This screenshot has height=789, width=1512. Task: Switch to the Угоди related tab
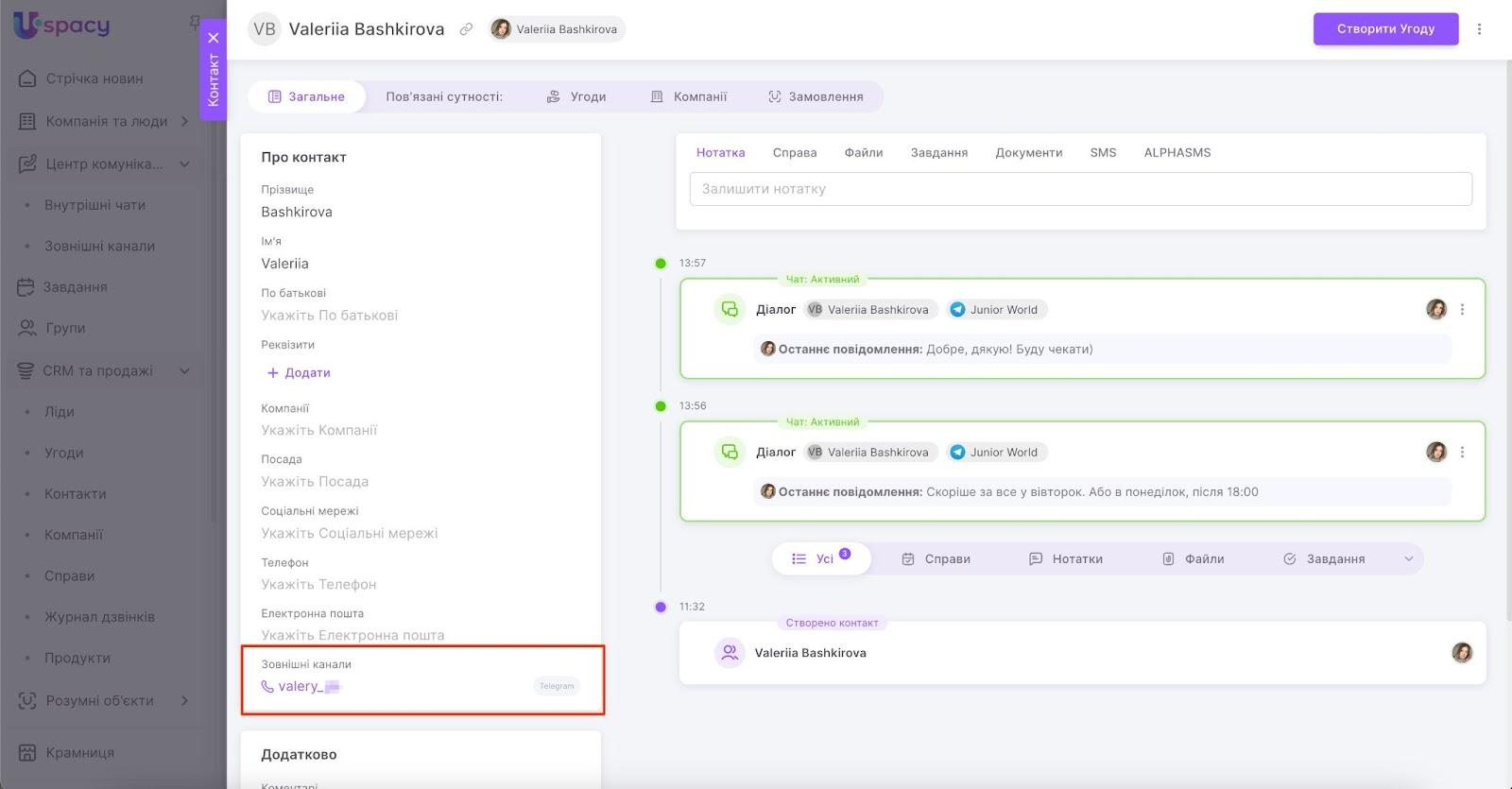click(576, 96)
